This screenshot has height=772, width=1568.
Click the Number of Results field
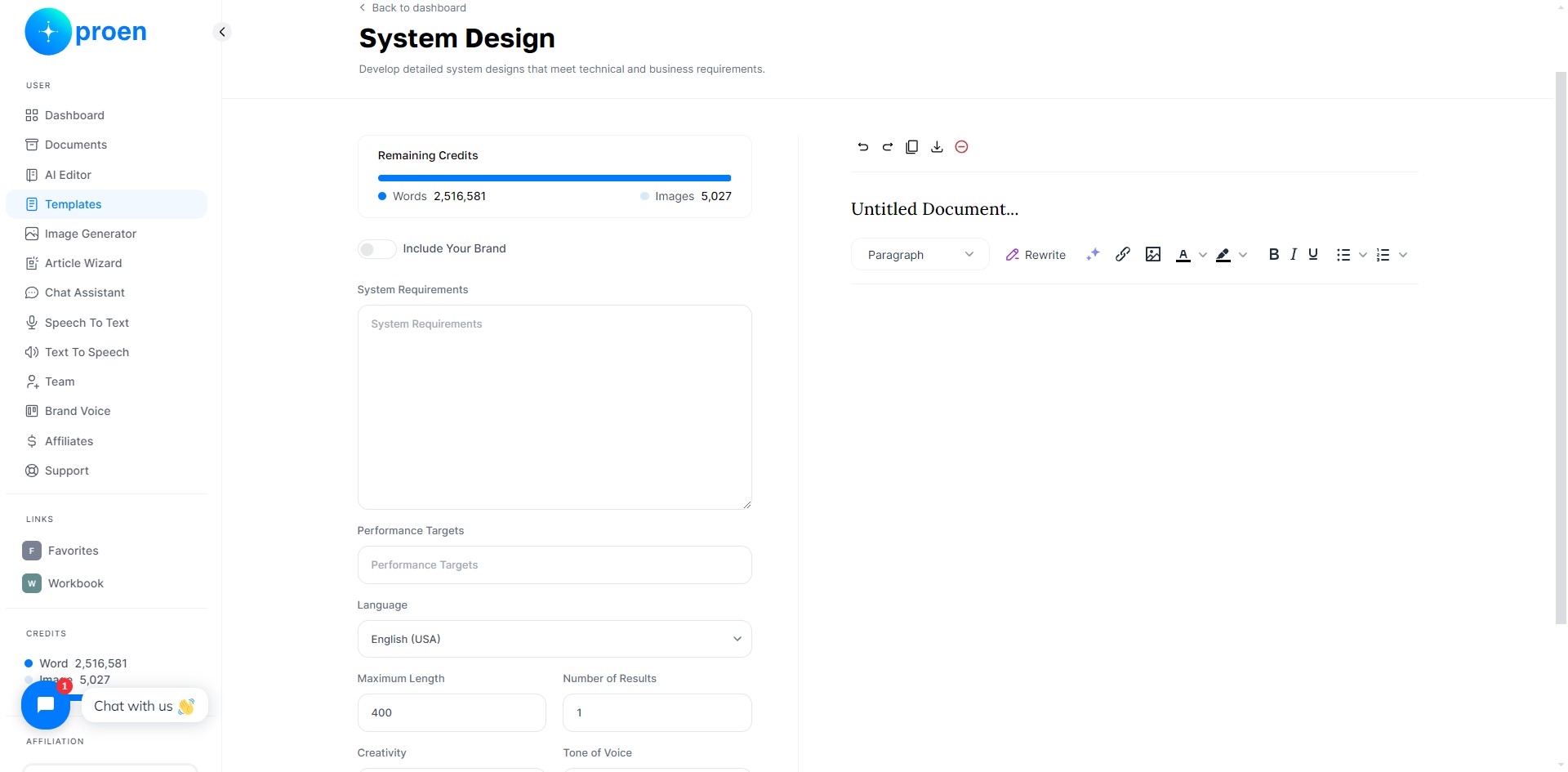(x=657, y=712)
